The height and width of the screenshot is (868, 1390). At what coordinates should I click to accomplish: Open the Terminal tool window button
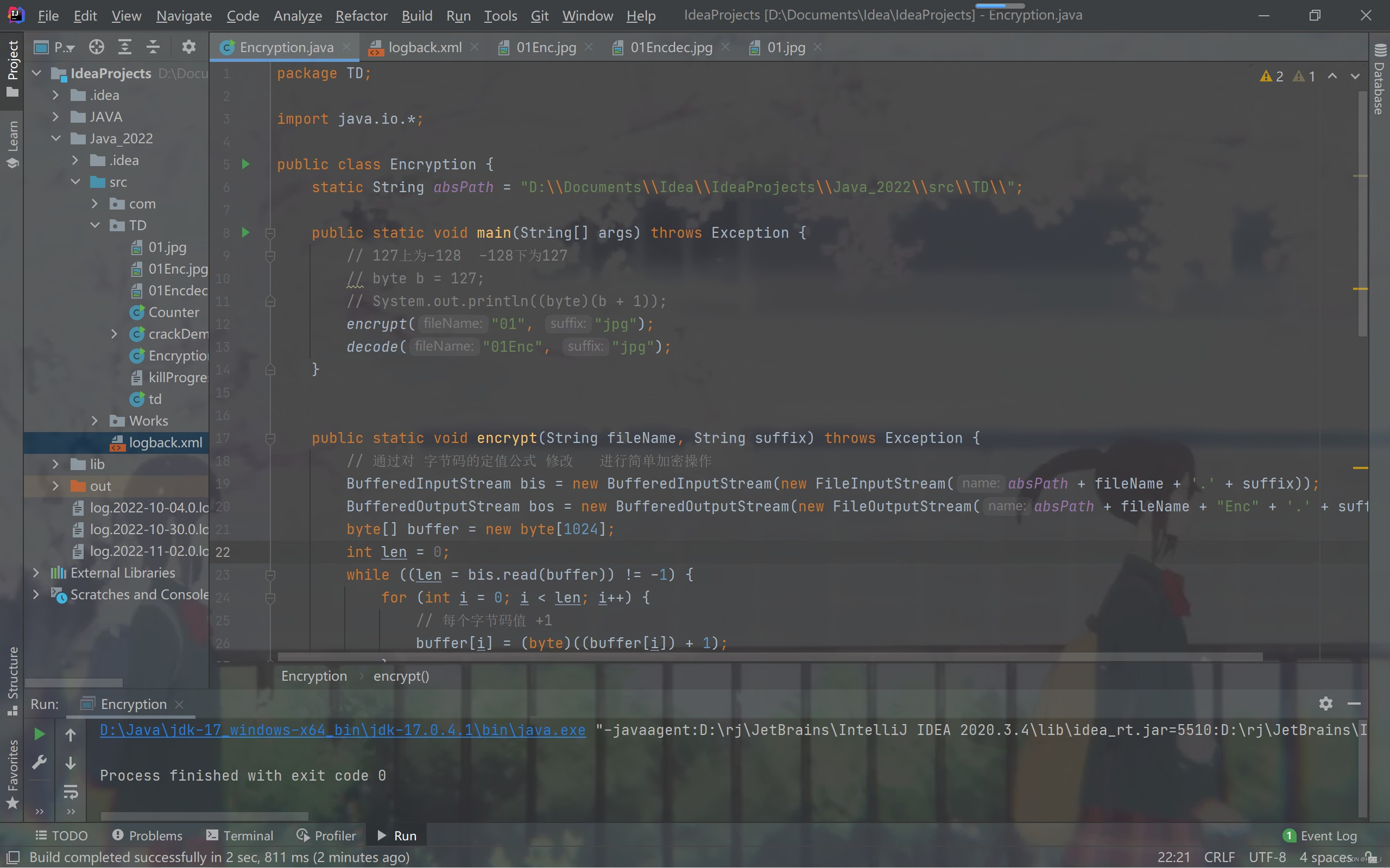coord(240,835)
